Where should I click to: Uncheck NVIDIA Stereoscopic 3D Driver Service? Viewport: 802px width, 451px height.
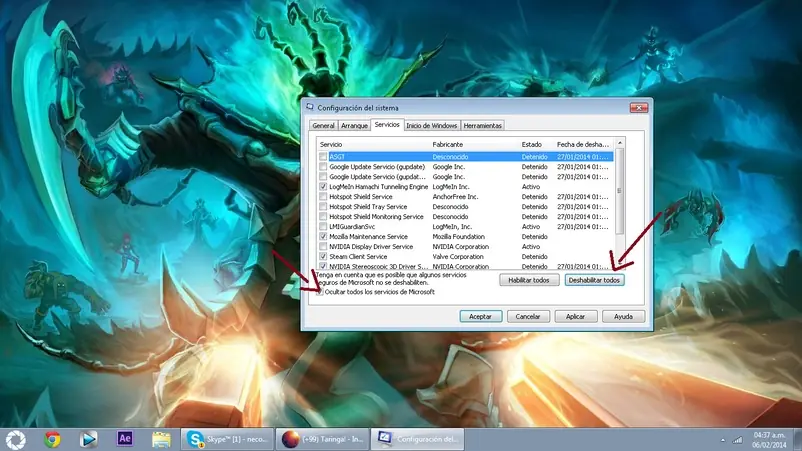(x=323, y=266)
